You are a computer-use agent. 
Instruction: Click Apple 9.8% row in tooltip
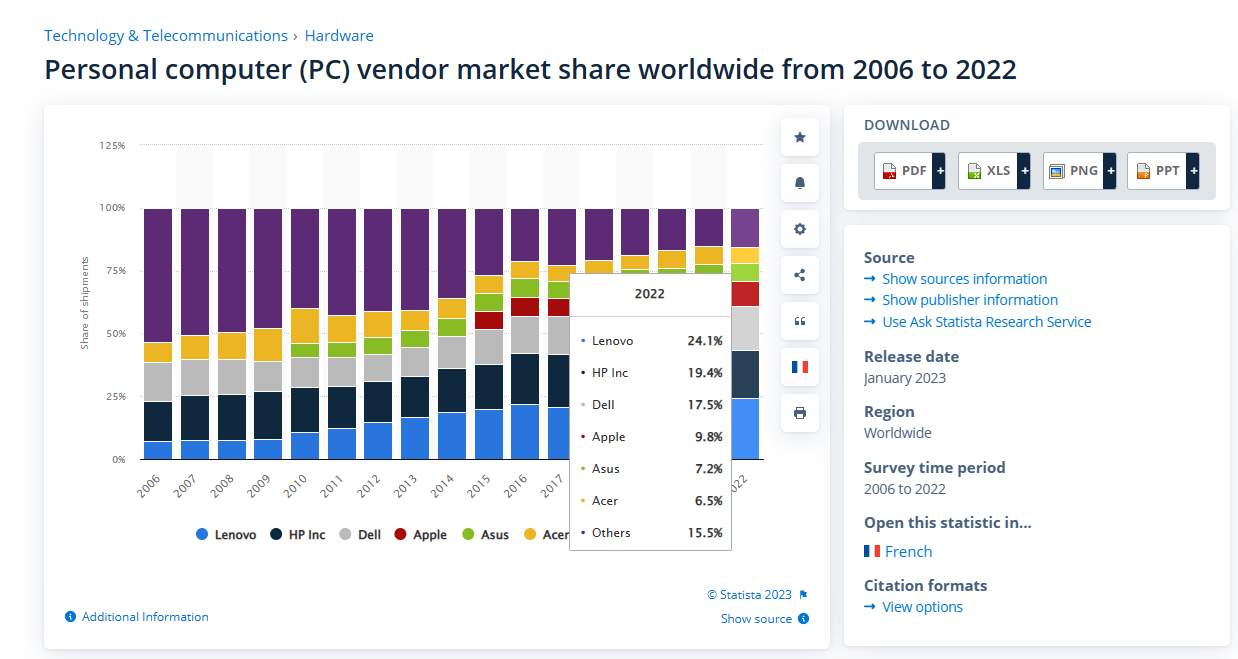pos(651,437)
